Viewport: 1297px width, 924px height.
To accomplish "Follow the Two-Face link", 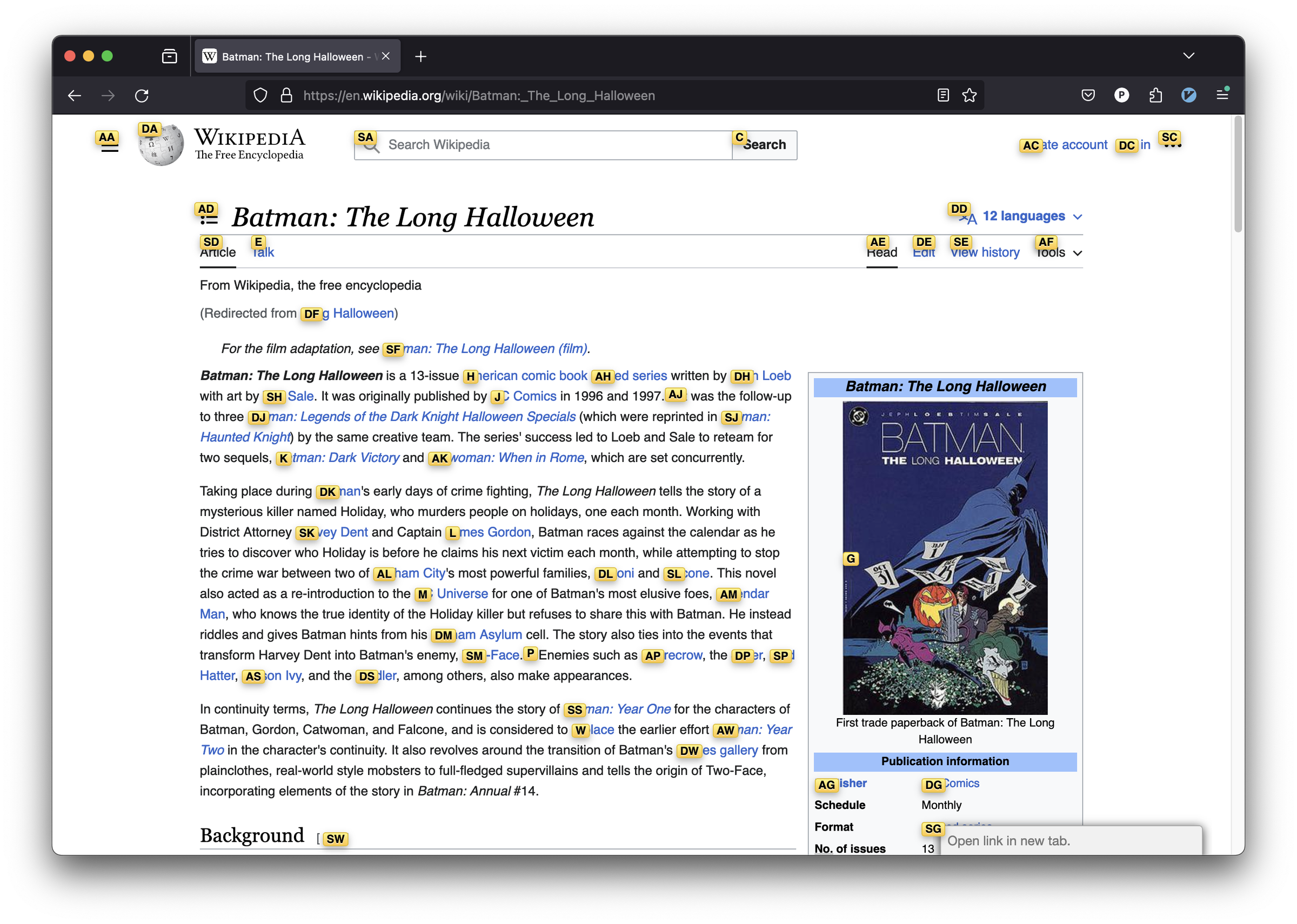I will (490, 655).
